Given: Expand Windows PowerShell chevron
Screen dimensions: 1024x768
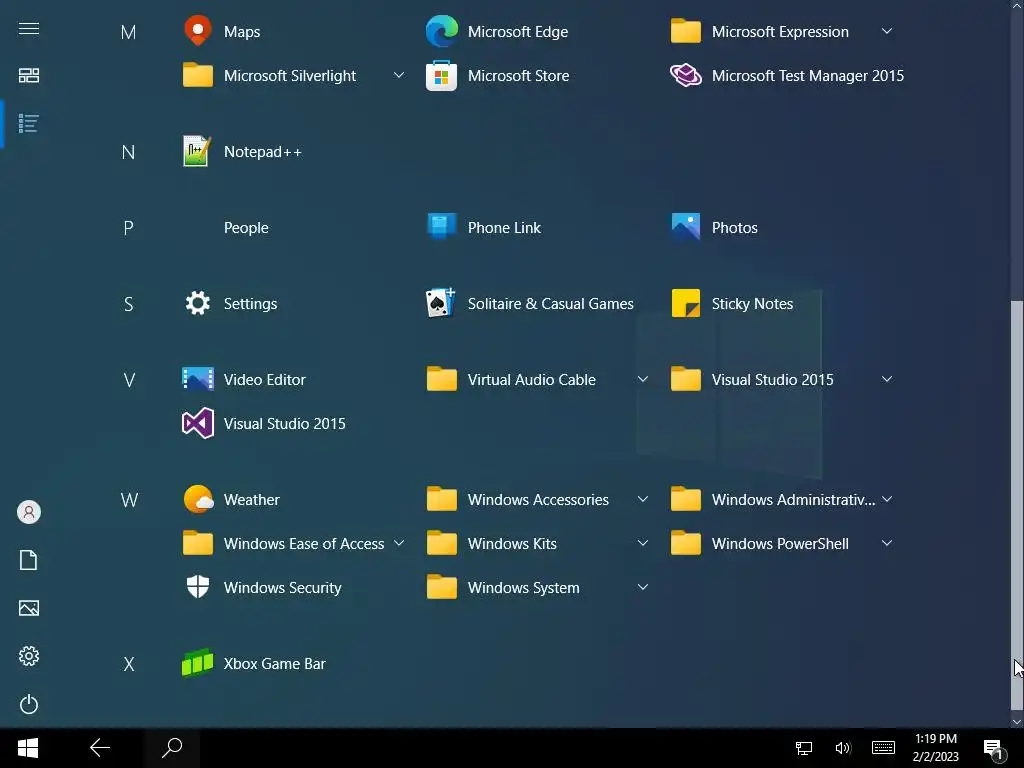Looking at the screenshot, I should [887, 543].
